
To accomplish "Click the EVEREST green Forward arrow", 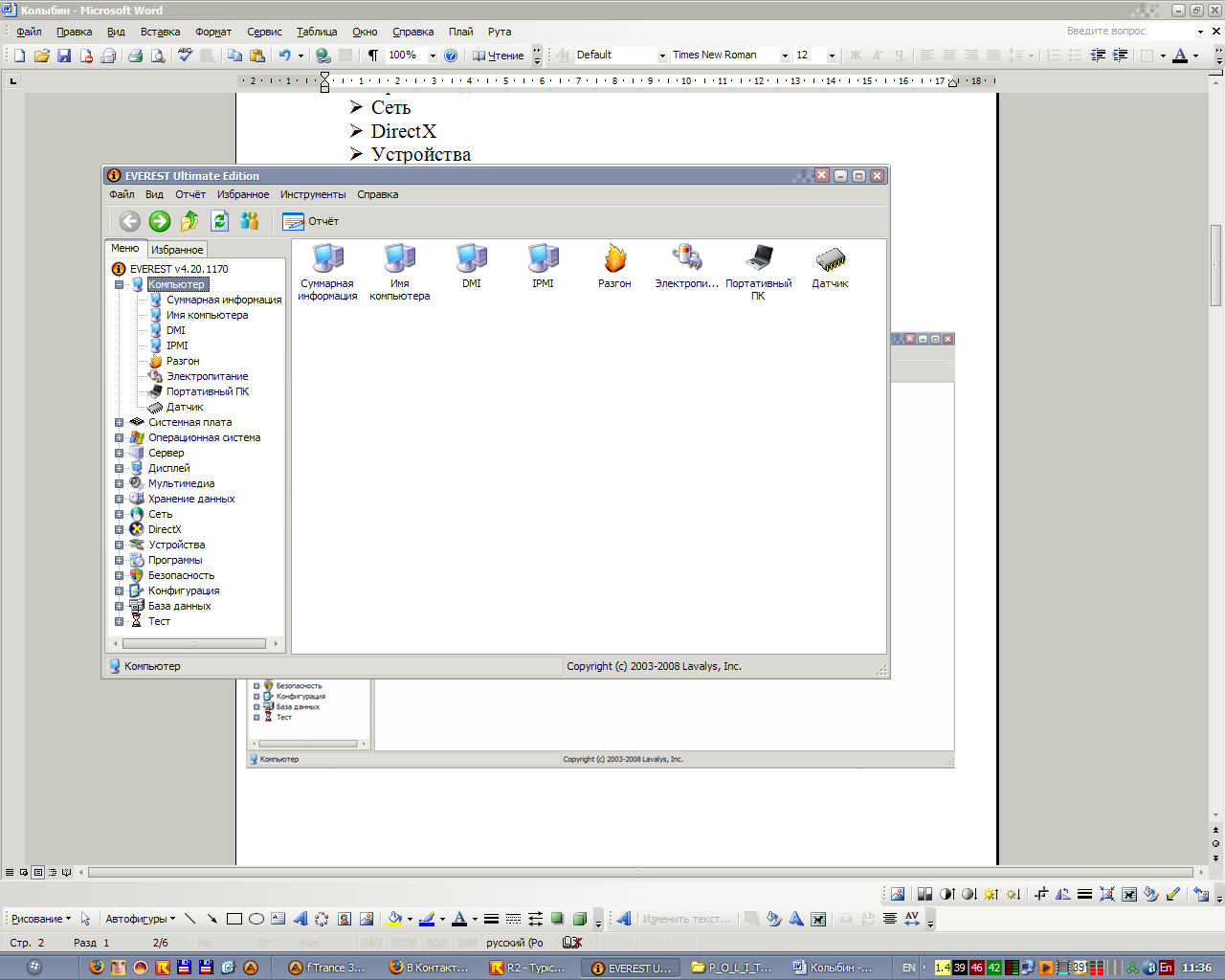I will coord(160,221).
